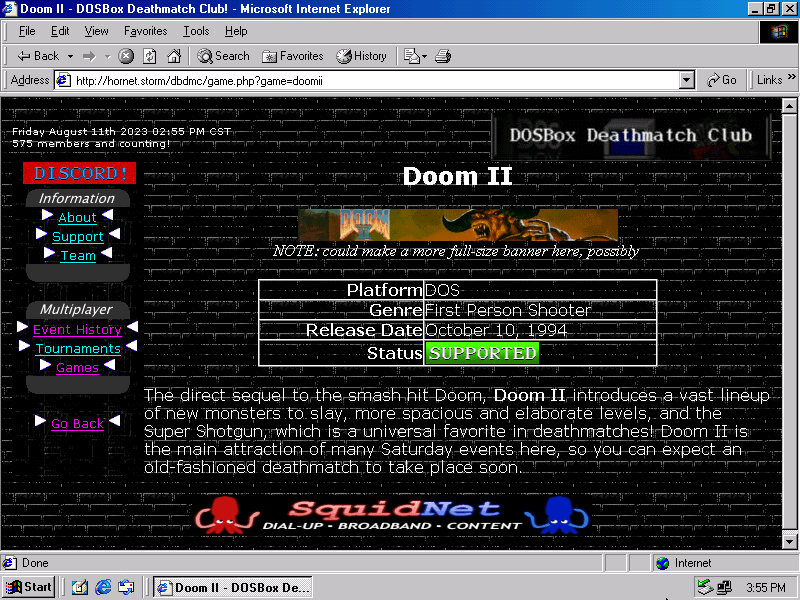This screenshot has height=600, width=800.
Task: Click the Doom II taskbar window button
Action: [233, 587]
